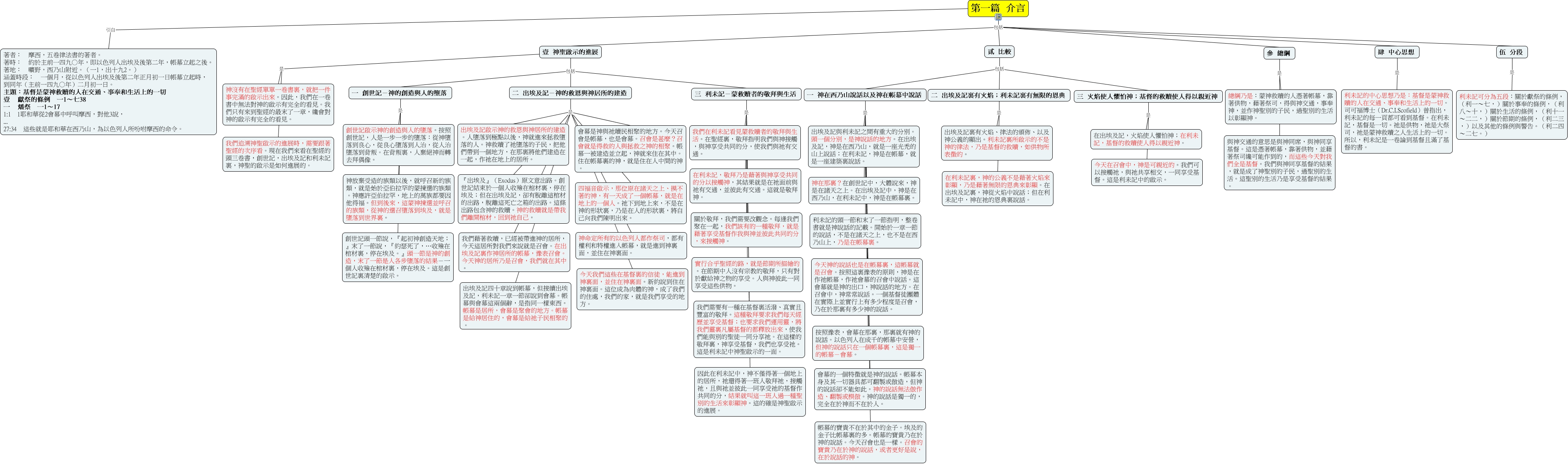Select the box beginning 四福音啟示

click(631, 203)
